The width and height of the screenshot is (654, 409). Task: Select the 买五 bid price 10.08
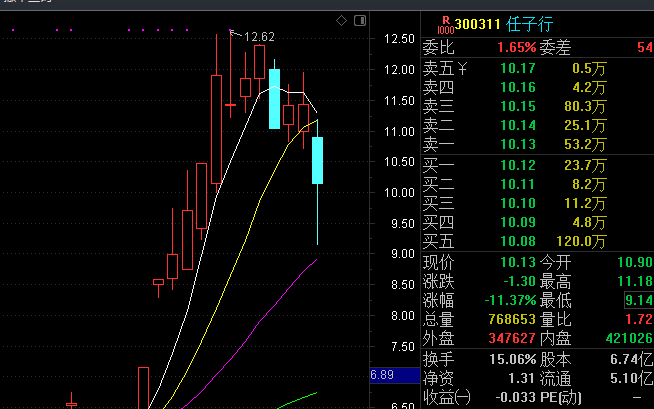tap(518, 241)
